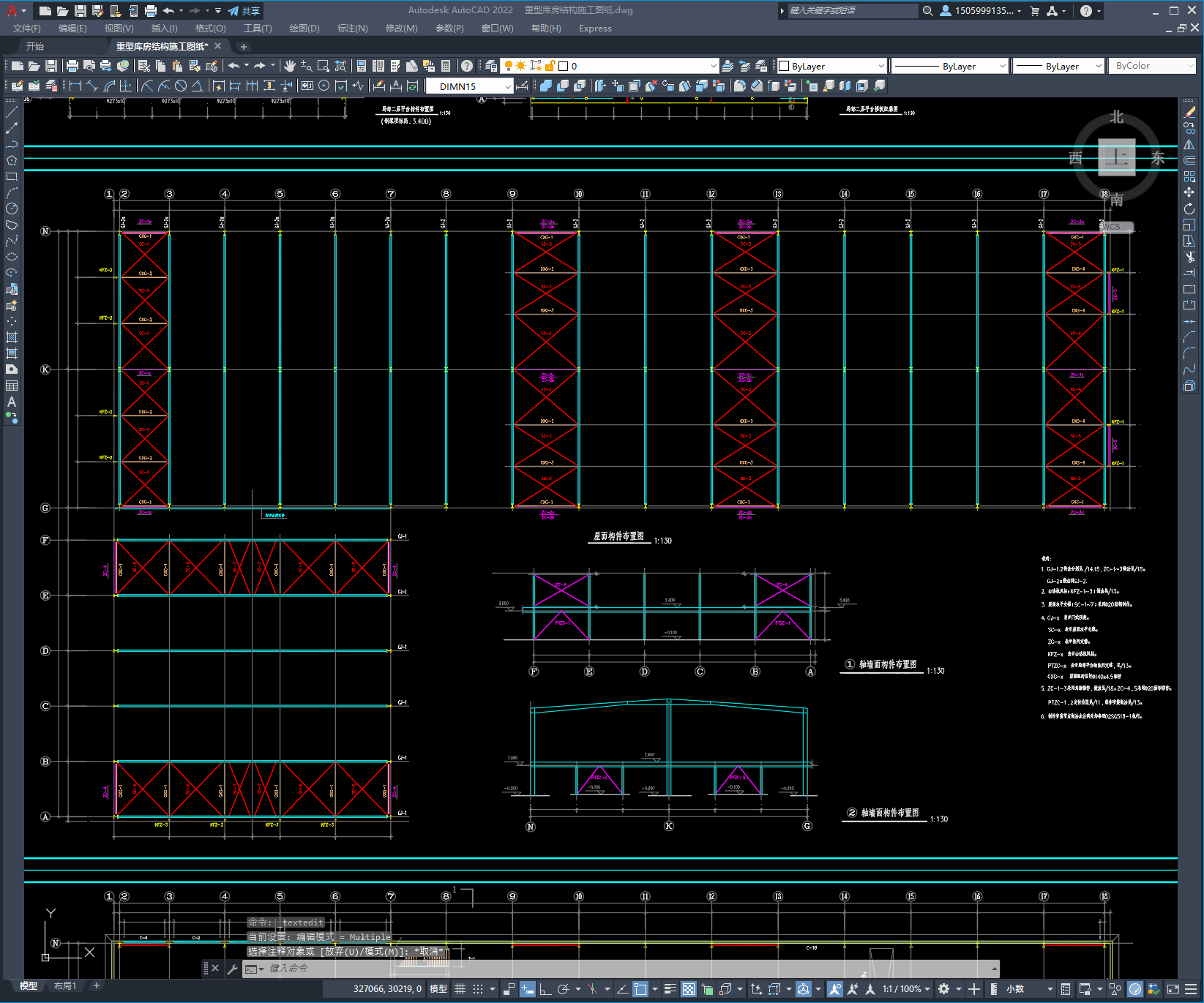Click the 模型 model space button in status bar

pyautogui.click(x=438, y=989)
